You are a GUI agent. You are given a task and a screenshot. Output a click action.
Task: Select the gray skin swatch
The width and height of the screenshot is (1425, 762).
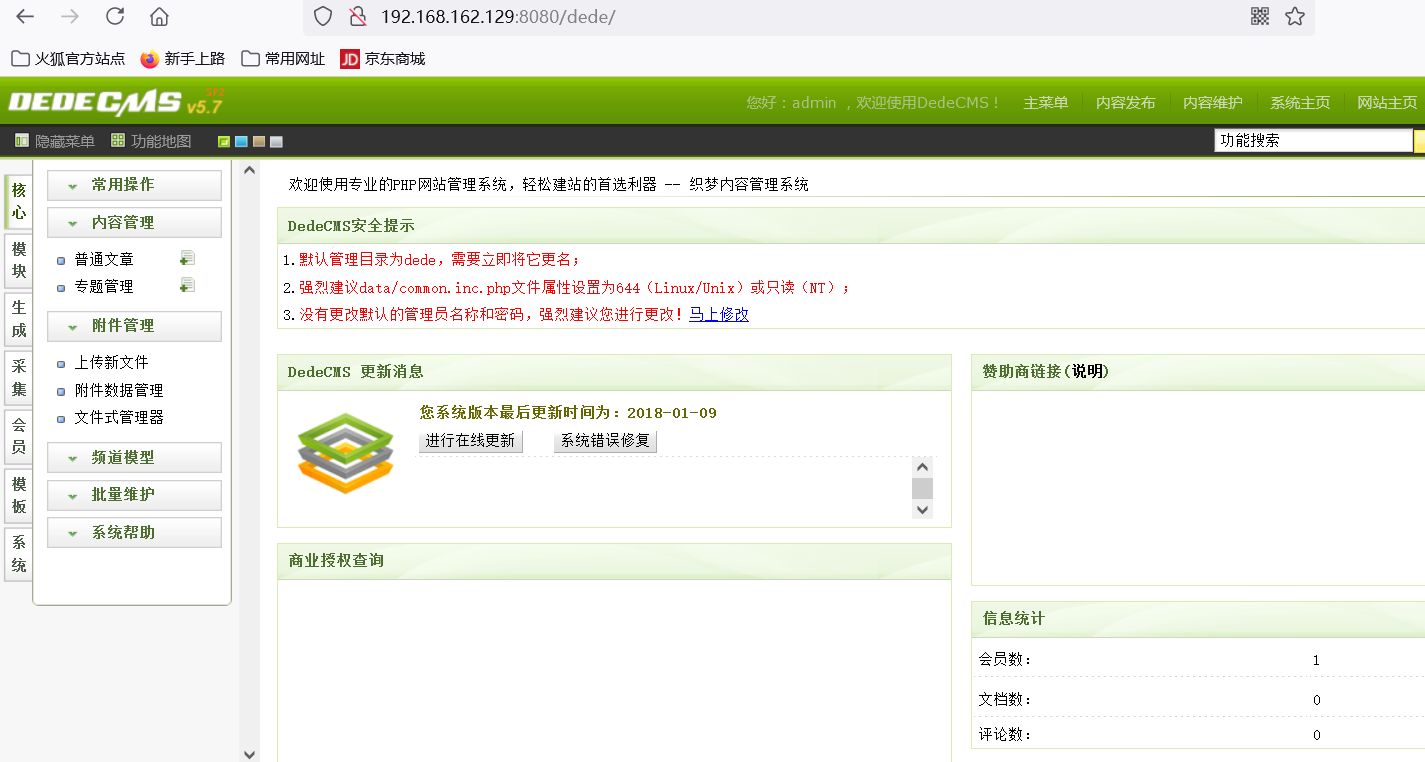(276, 141)
